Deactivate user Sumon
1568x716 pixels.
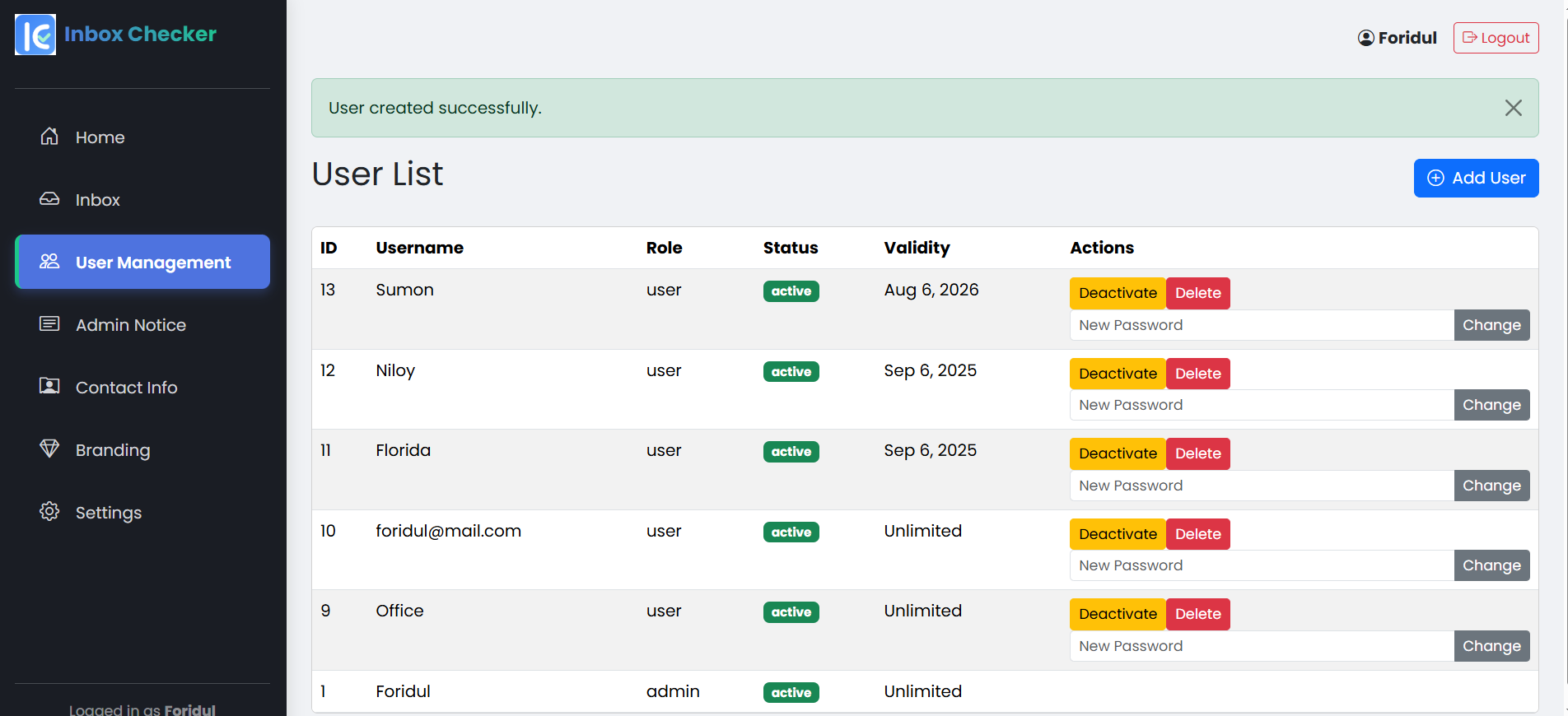click(1118, 293)
